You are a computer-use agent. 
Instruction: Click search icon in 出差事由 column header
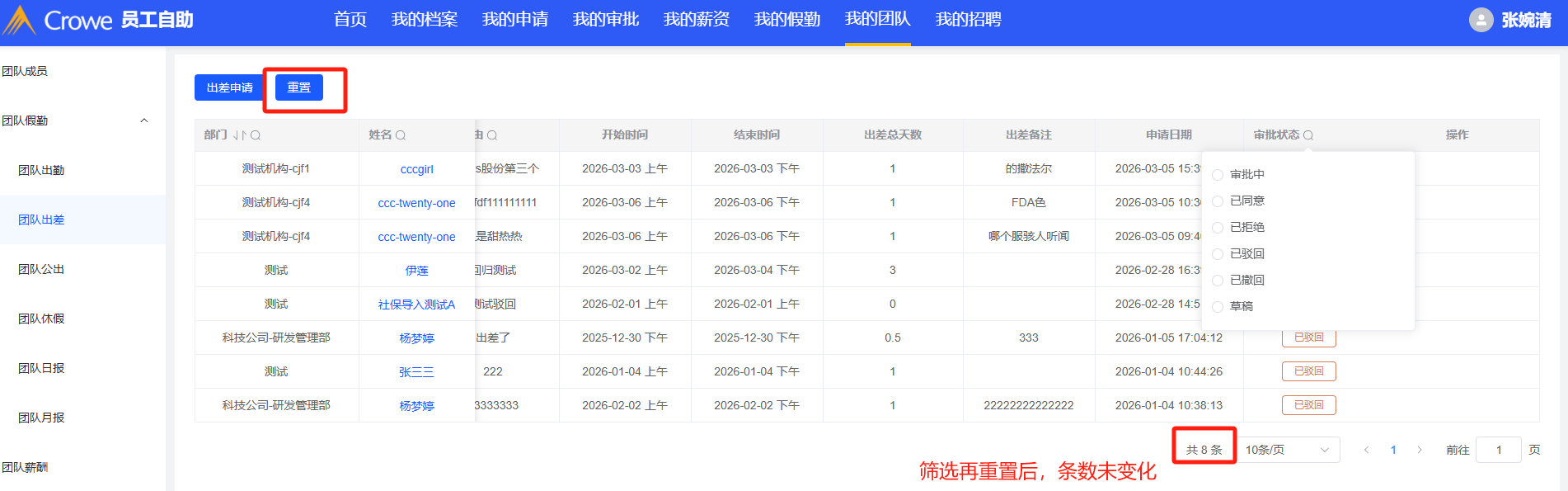click(x=492, y=135)
